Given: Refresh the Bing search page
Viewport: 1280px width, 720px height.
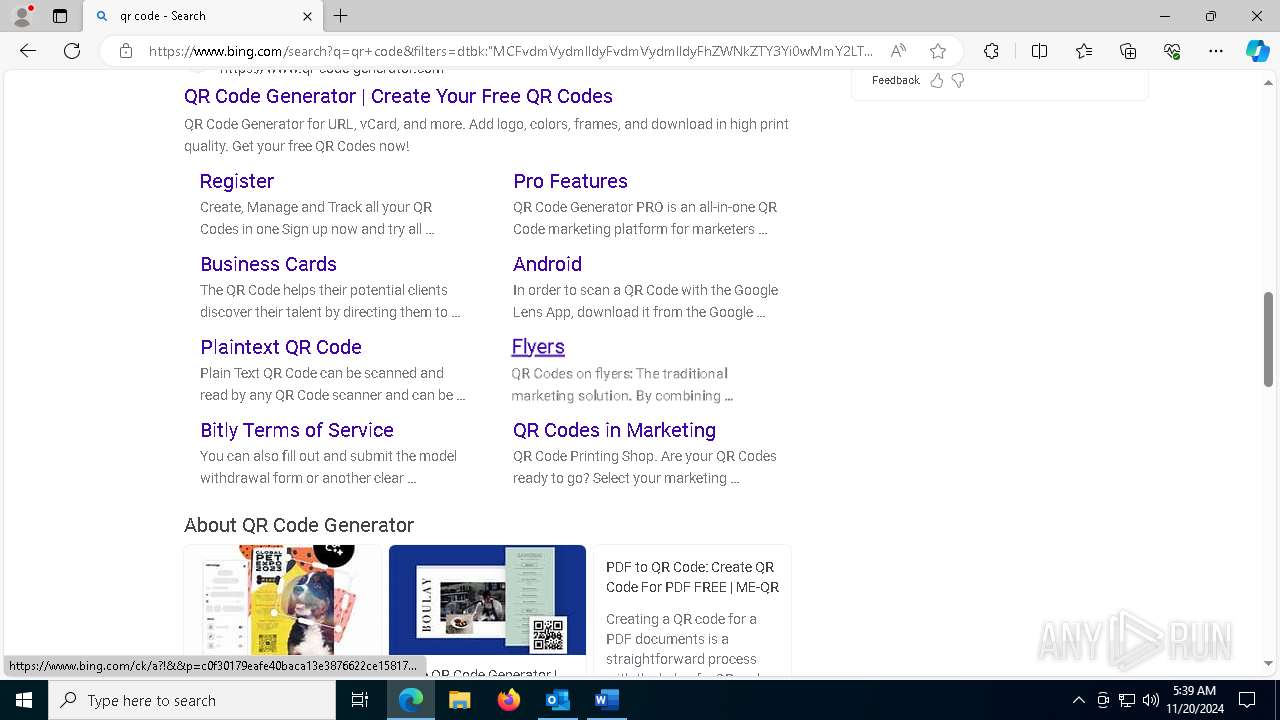Looking at the screenshot, I should coord(72,51).
